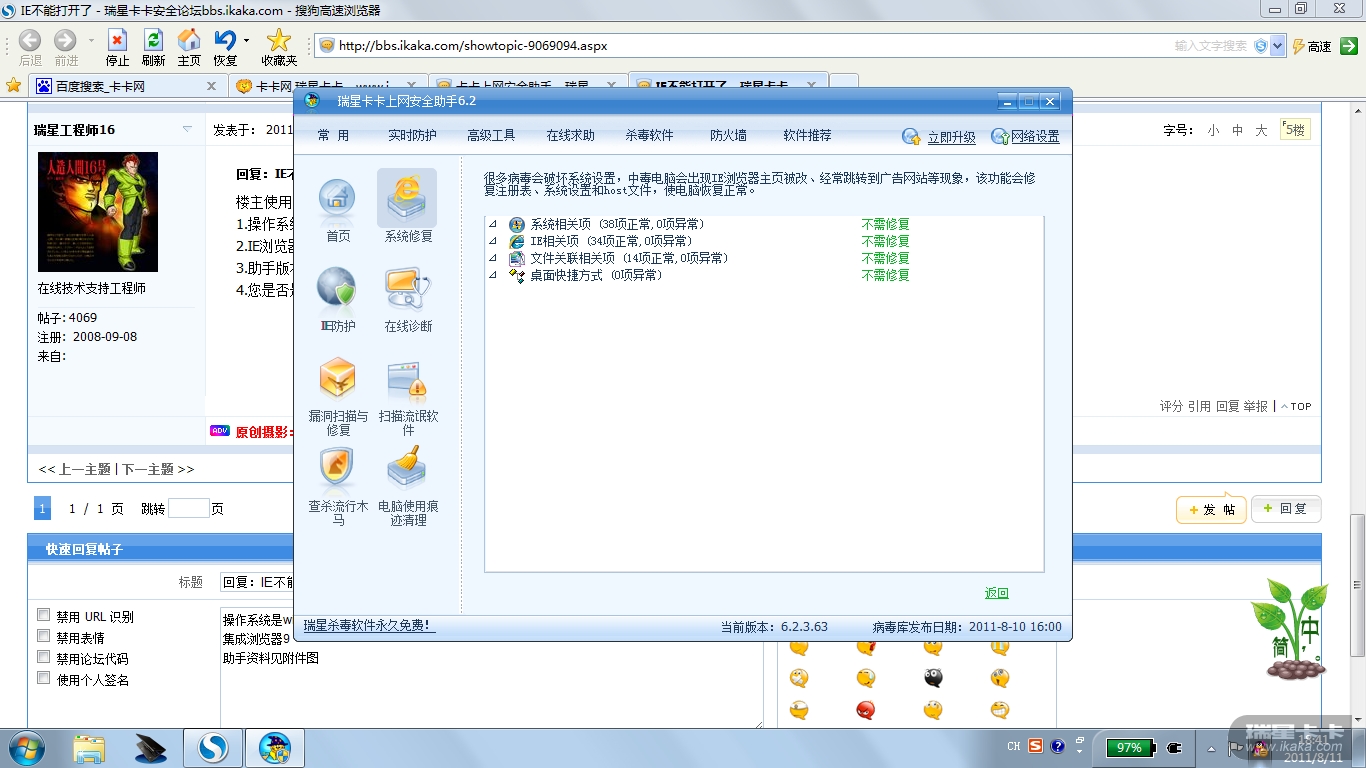Insert the red angry emoticon
The image size is (1366, 768).
(866, 711)
